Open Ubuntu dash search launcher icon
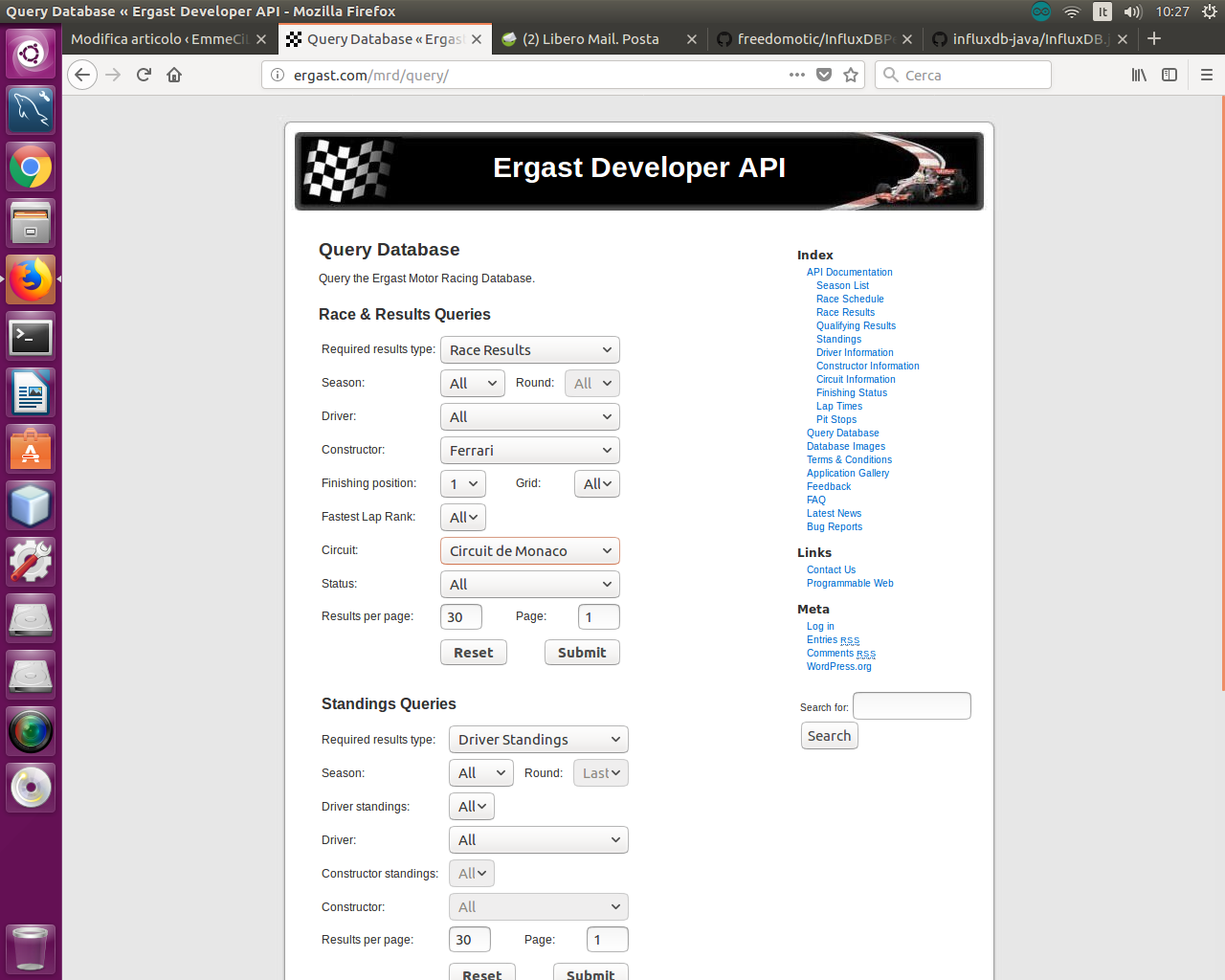Screen dimensions: 1225x980 31,53
